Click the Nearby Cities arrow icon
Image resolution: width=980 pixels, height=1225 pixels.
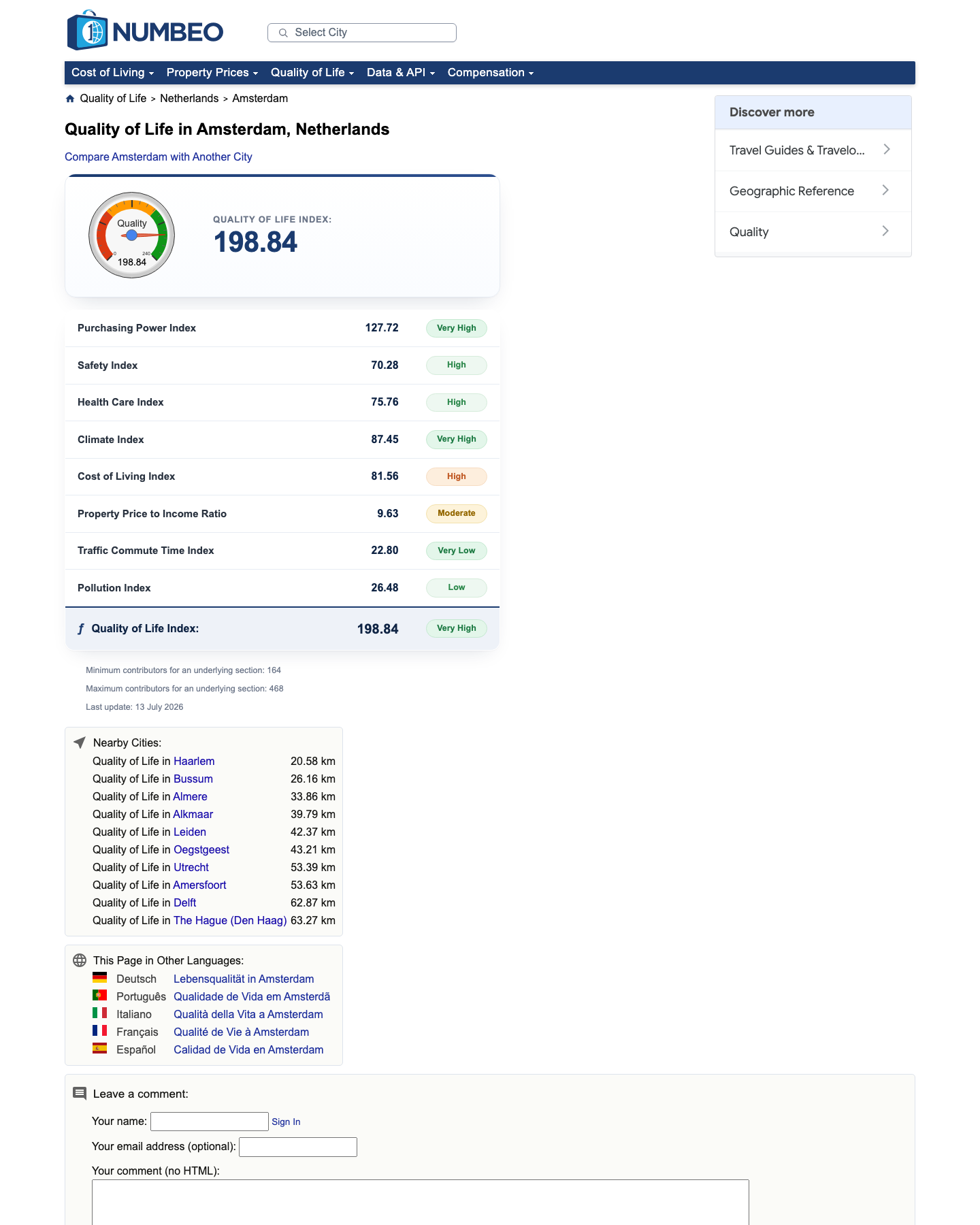click(x=80, y=742)
